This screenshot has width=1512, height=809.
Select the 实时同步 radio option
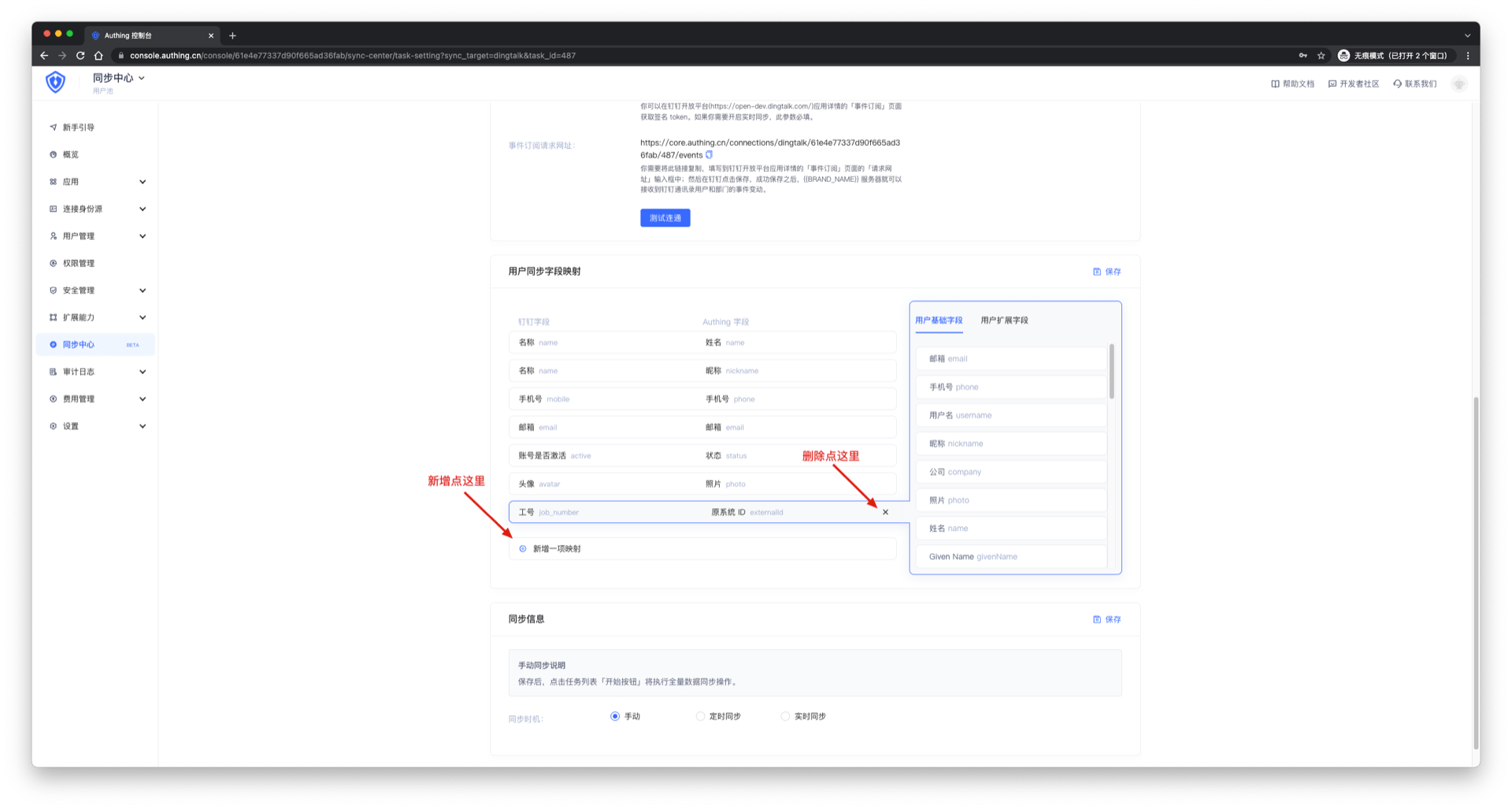pyautogui.click(x=785, y=716)
